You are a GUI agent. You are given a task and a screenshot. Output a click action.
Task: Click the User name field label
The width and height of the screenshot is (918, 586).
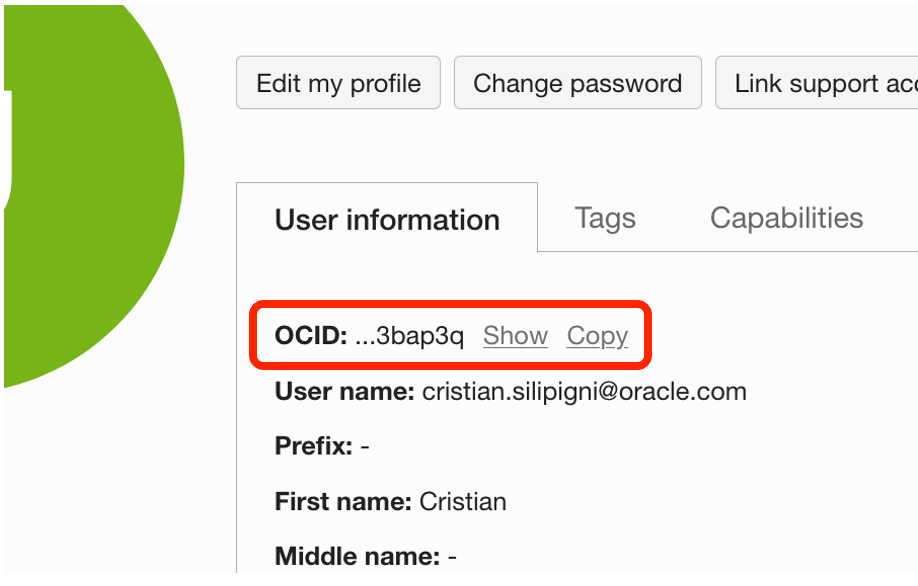point(344,391)
